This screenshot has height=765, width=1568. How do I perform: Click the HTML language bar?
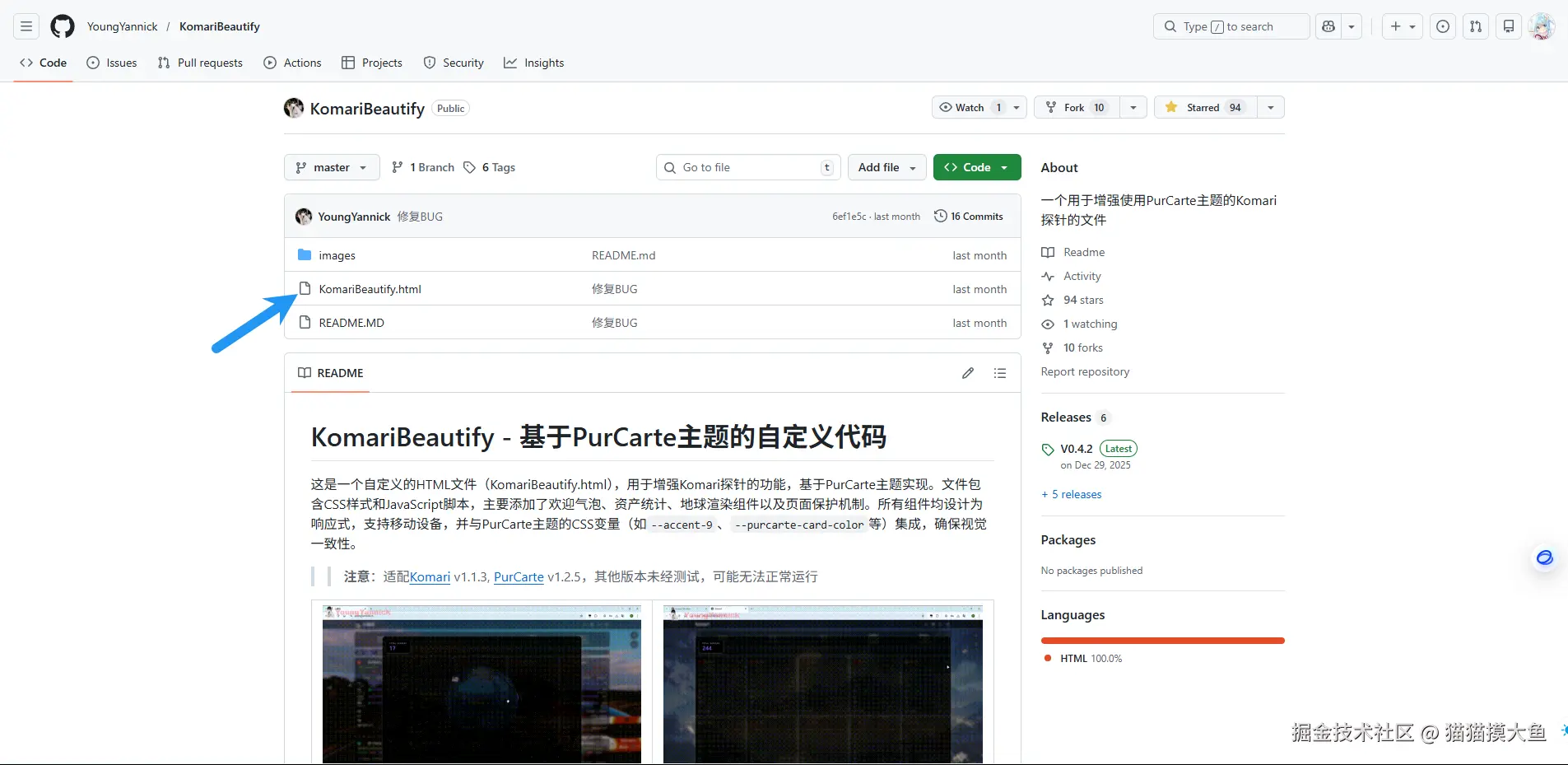[x=1162, y=641]
